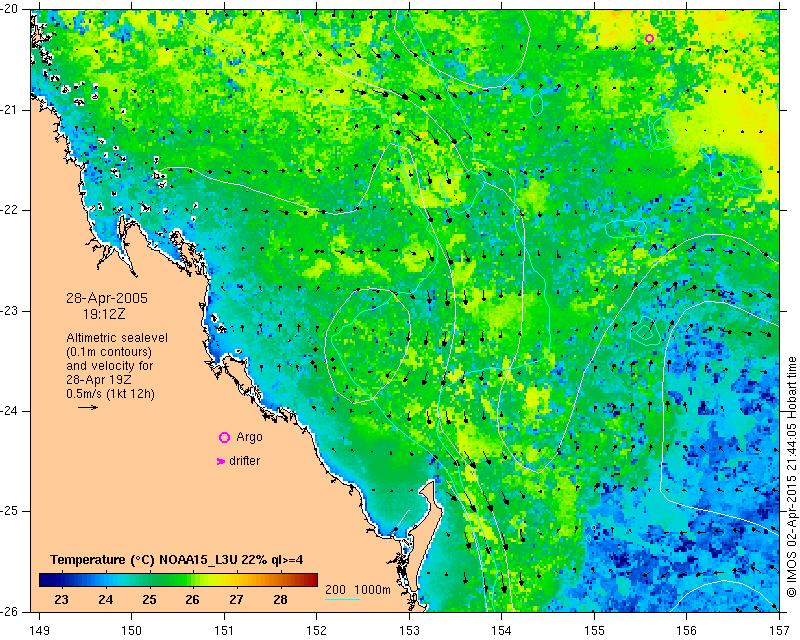The height and width of the screenshot is (640, 800).
Task: Click the latitude label -24
Action: pyautogui.click(x=11, y=411)
